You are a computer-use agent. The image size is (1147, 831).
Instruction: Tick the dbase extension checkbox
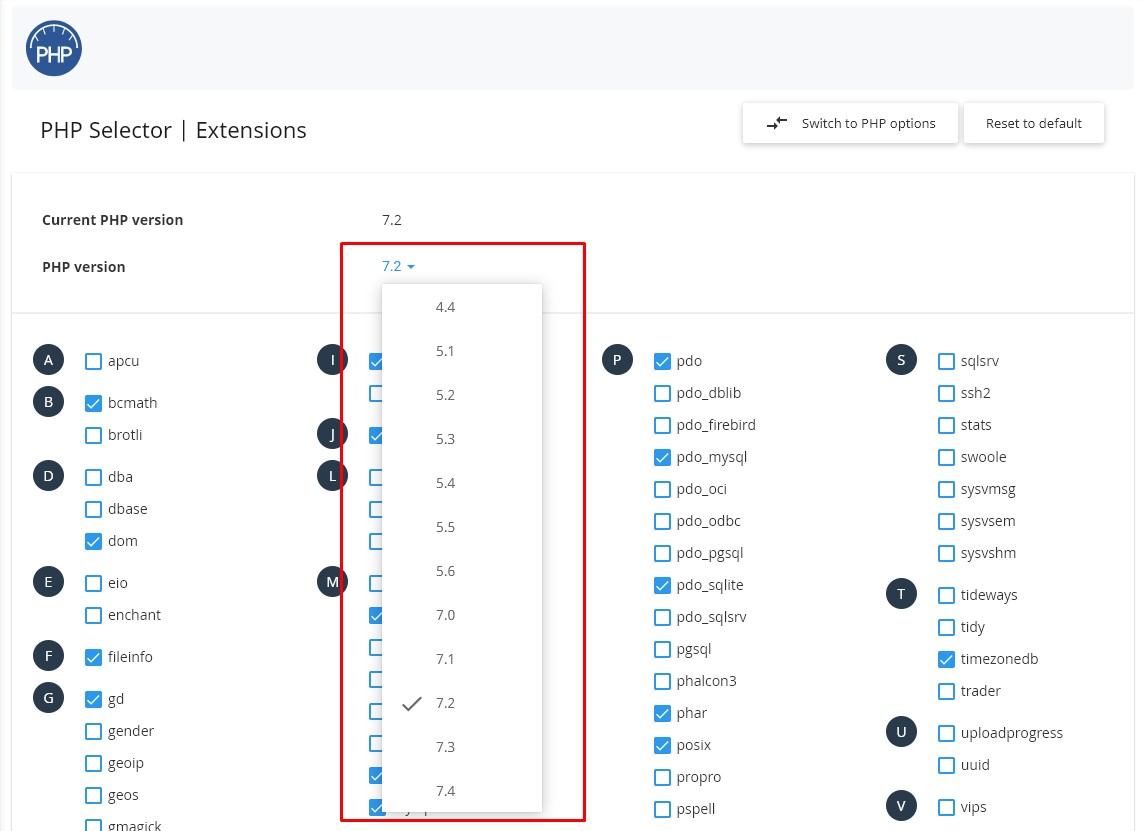coord(93,509)
